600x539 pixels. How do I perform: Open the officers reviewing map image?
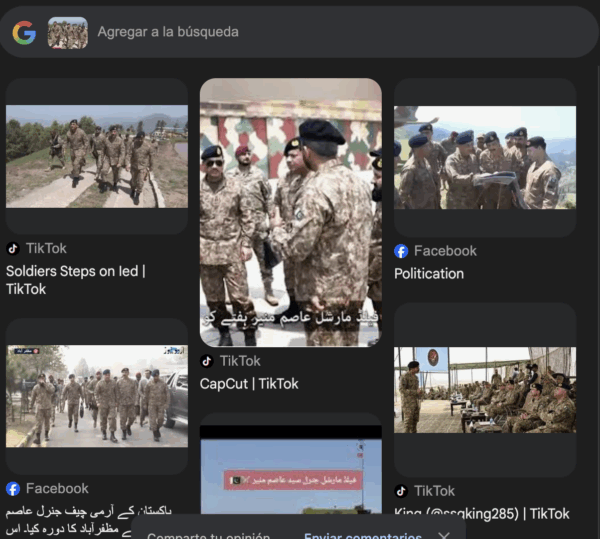(x=485, y=158)
